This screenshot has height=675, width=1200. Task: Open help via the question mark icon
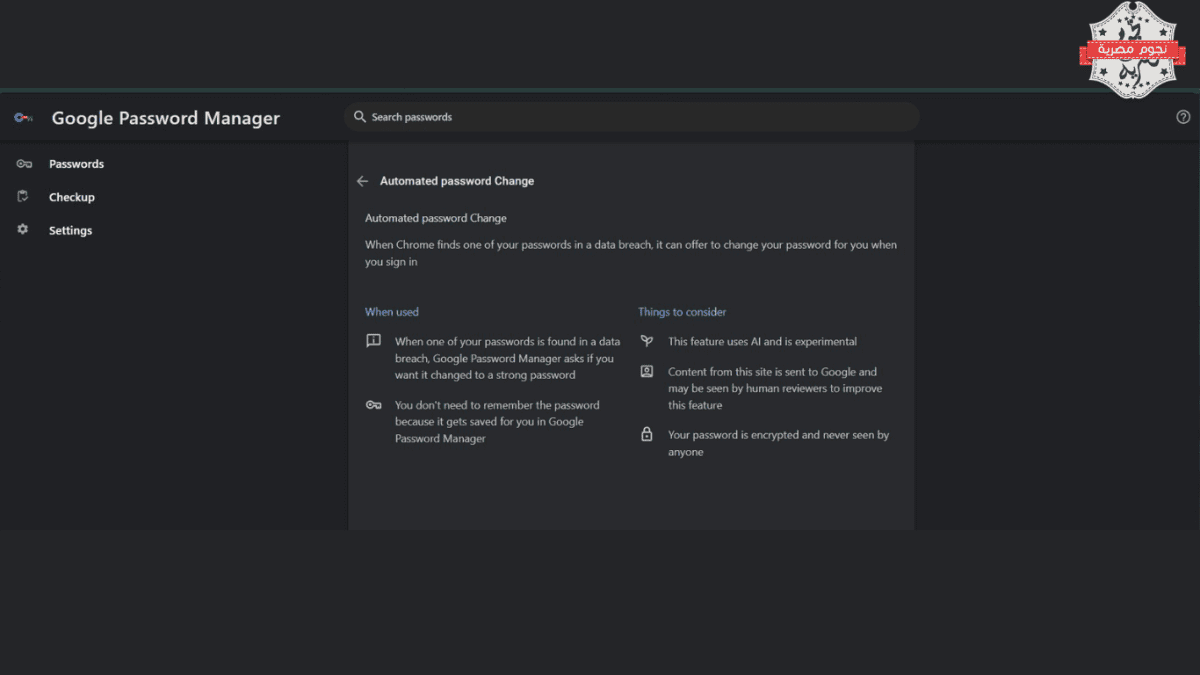(1184, 117)
